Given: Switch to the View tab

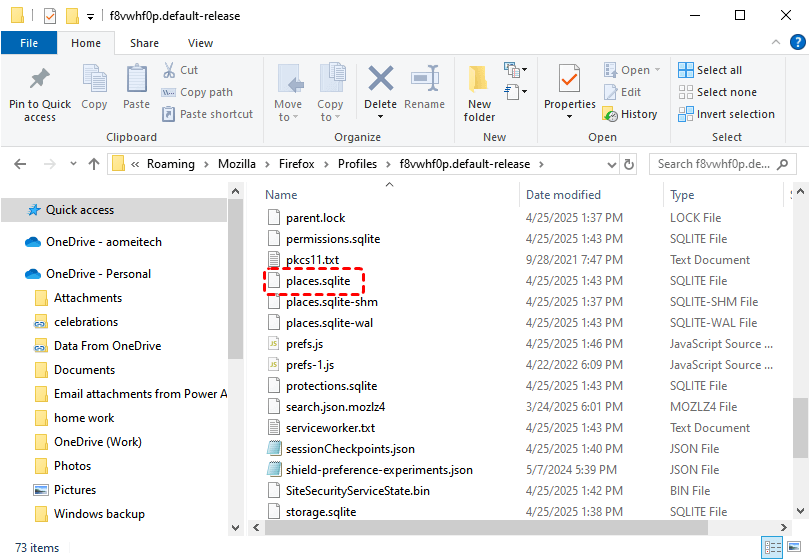Looking at the screenshot, I should (x=200, y=43).
